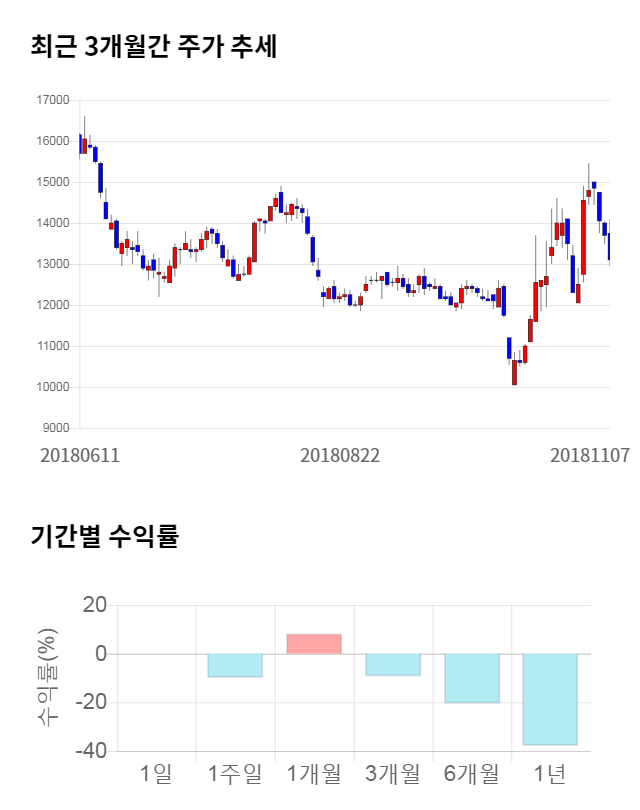
Task: Select the 20180822 date label
Action: pos(340,454)
